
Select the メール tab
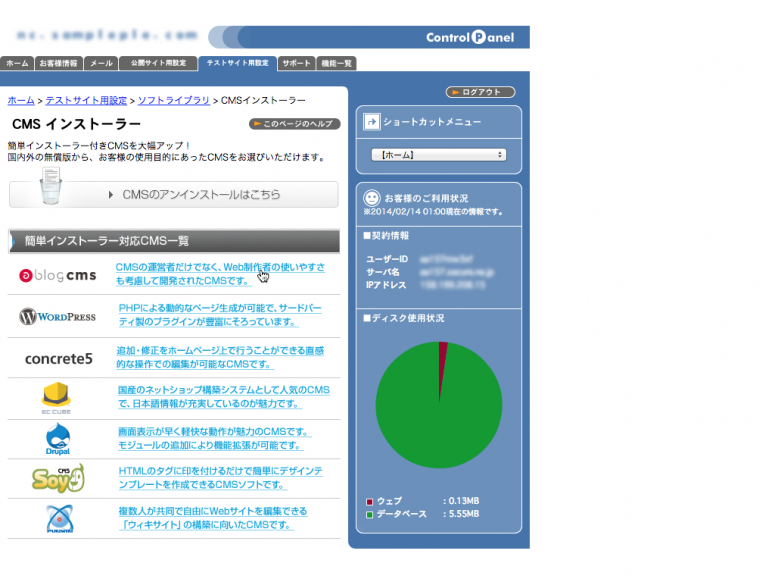point(101,63)
